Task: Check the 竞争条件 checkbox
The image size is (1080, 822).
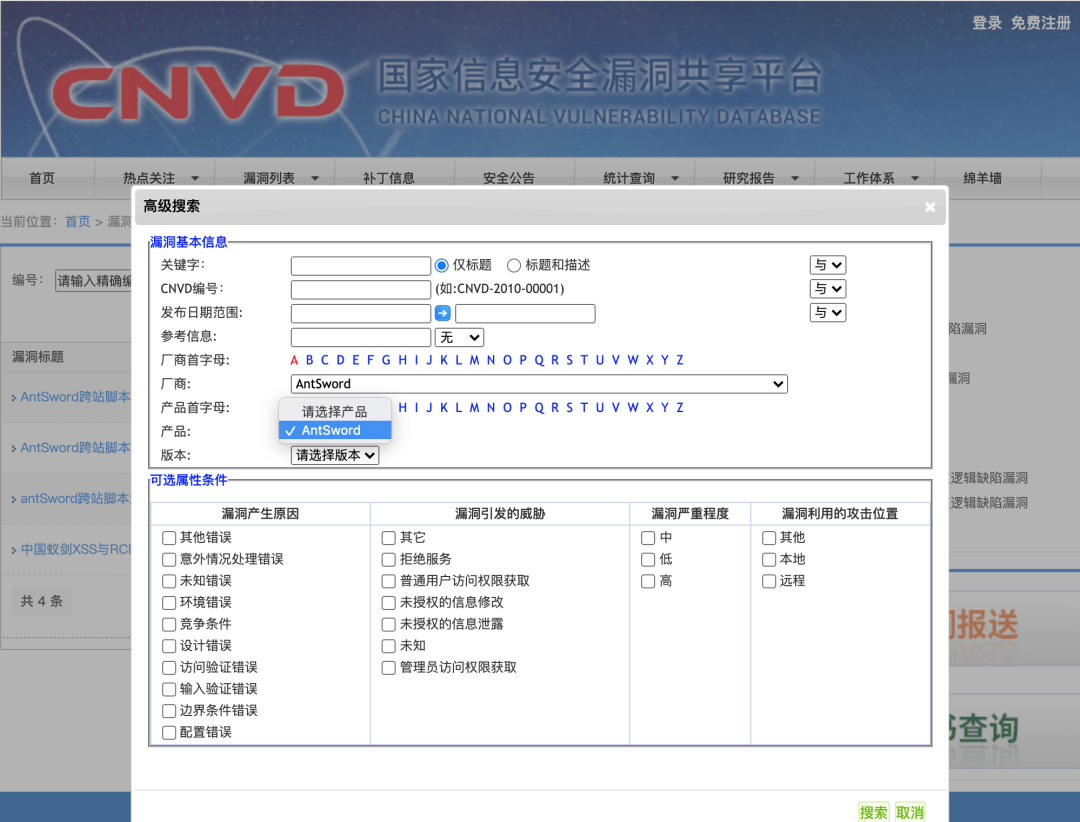Action: (x=169, y=624)
